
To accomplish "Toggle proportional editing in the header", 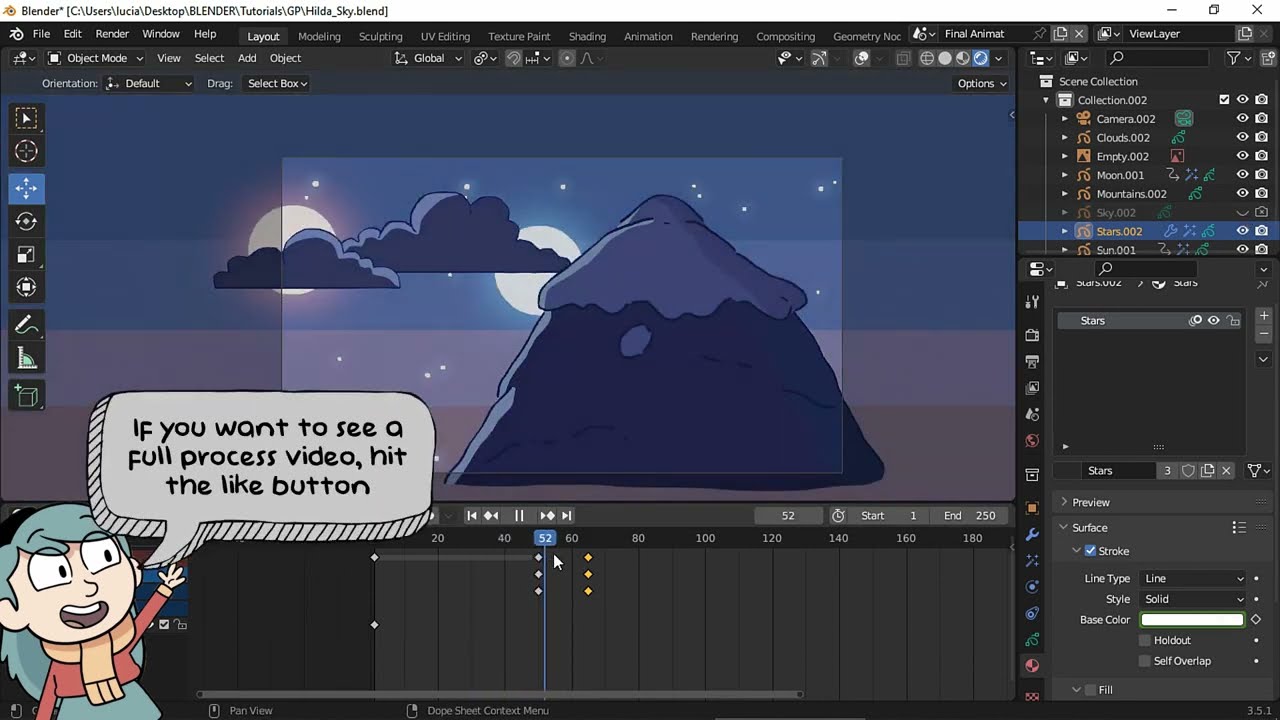I will pyautogui.click(x=567, y=58).
